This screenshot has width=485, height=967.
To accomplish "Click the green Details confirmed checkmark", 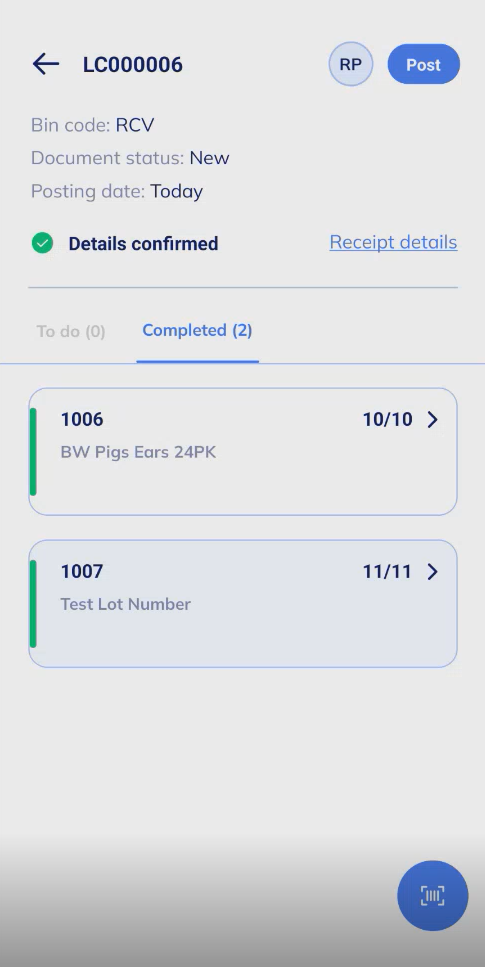I will 43,243.
